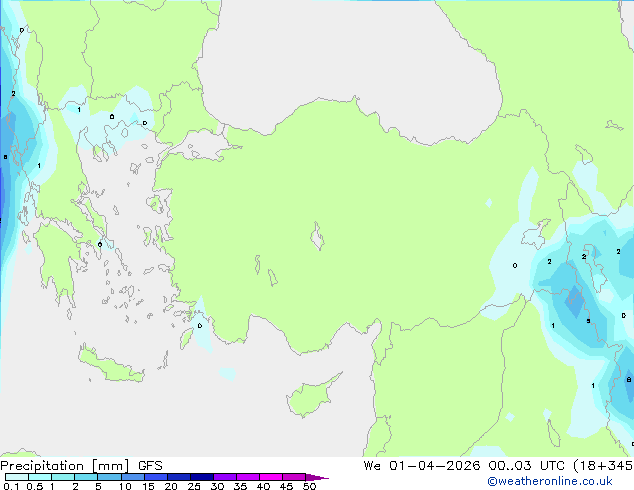The width and height of the screenshot is (634, 490).
Task: Click the '00..03 UTC' time range text
Action: pyautogui.click(x=526, y=466)
